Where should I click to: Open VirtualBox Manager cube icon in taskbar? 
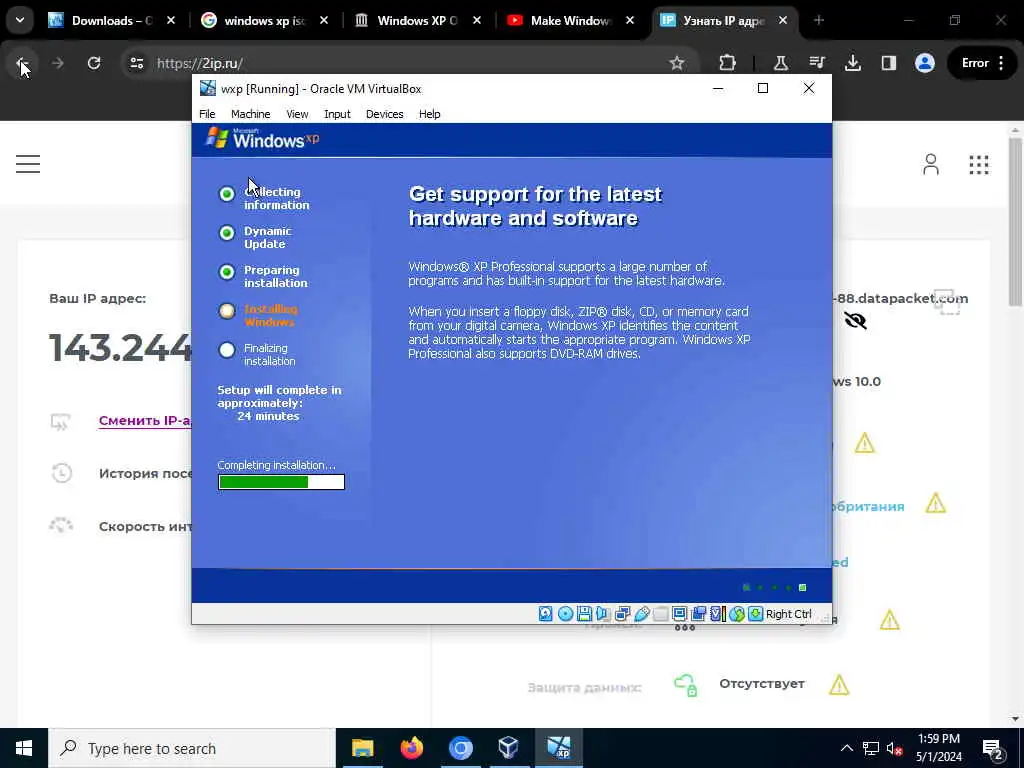click(508, 748)
